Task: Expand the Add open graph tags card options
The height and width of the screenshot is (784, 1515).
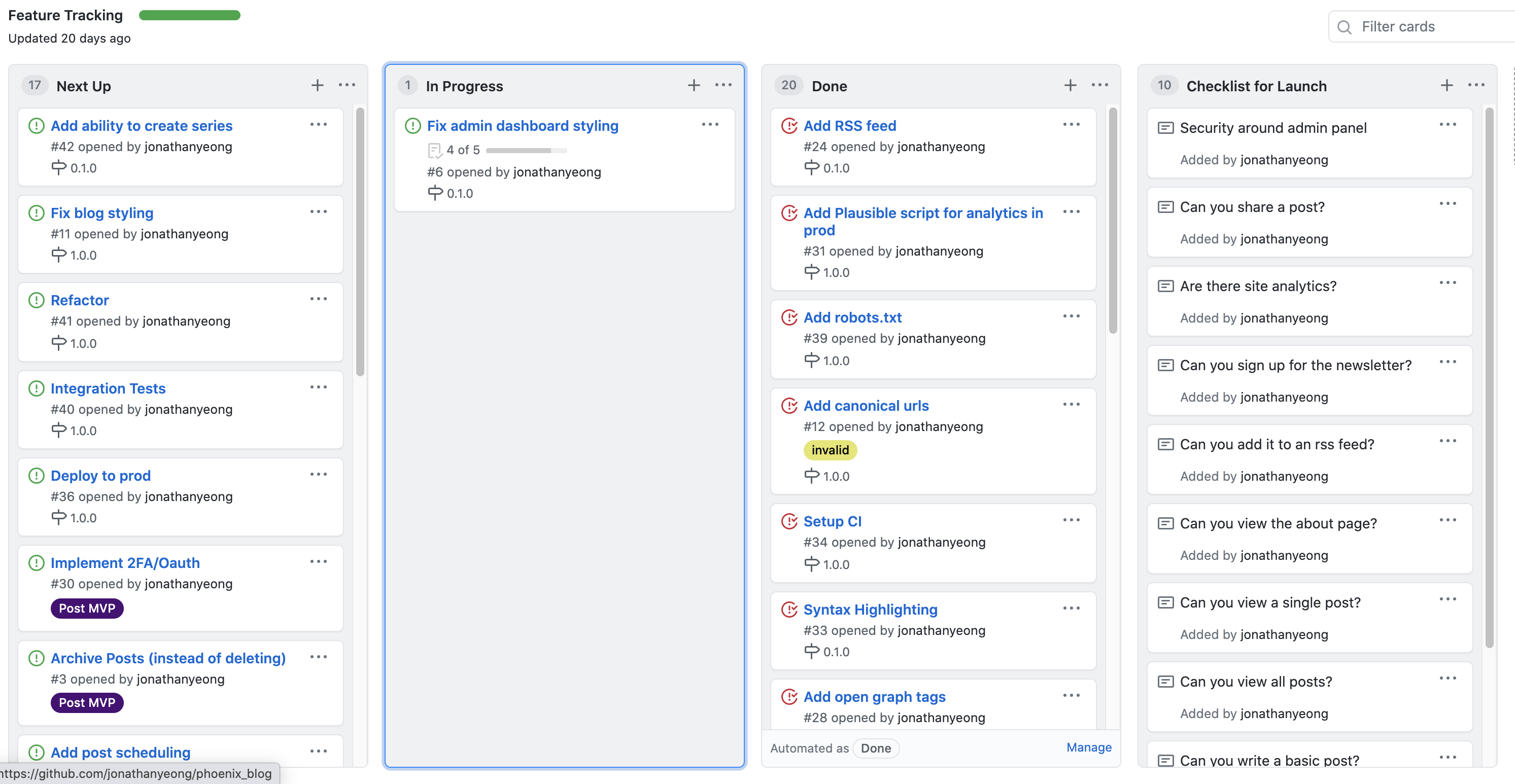Action: [x=1072, y=694]
